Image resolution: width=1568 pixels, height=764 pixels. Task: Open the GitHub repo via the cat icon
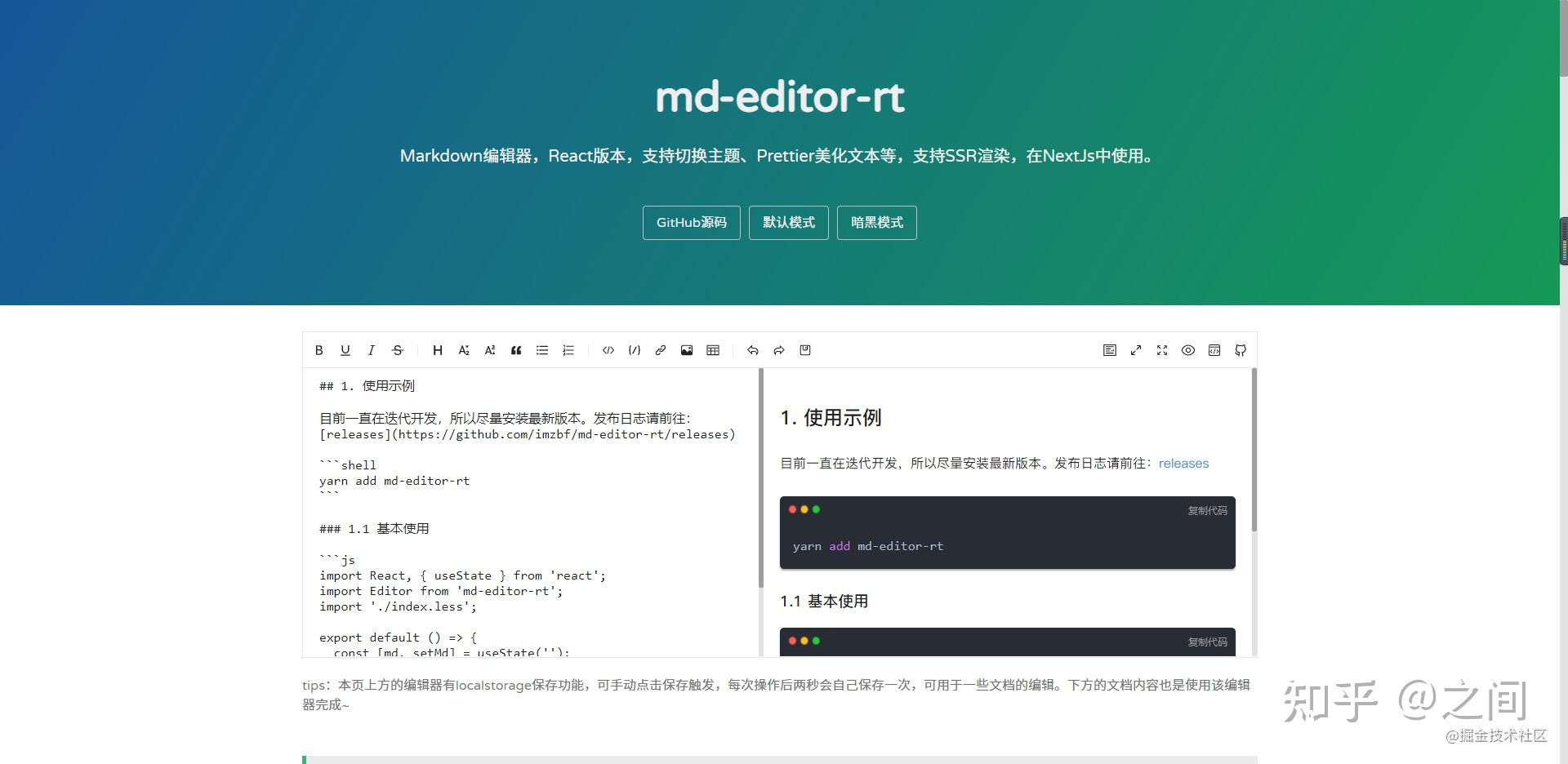1240,350
